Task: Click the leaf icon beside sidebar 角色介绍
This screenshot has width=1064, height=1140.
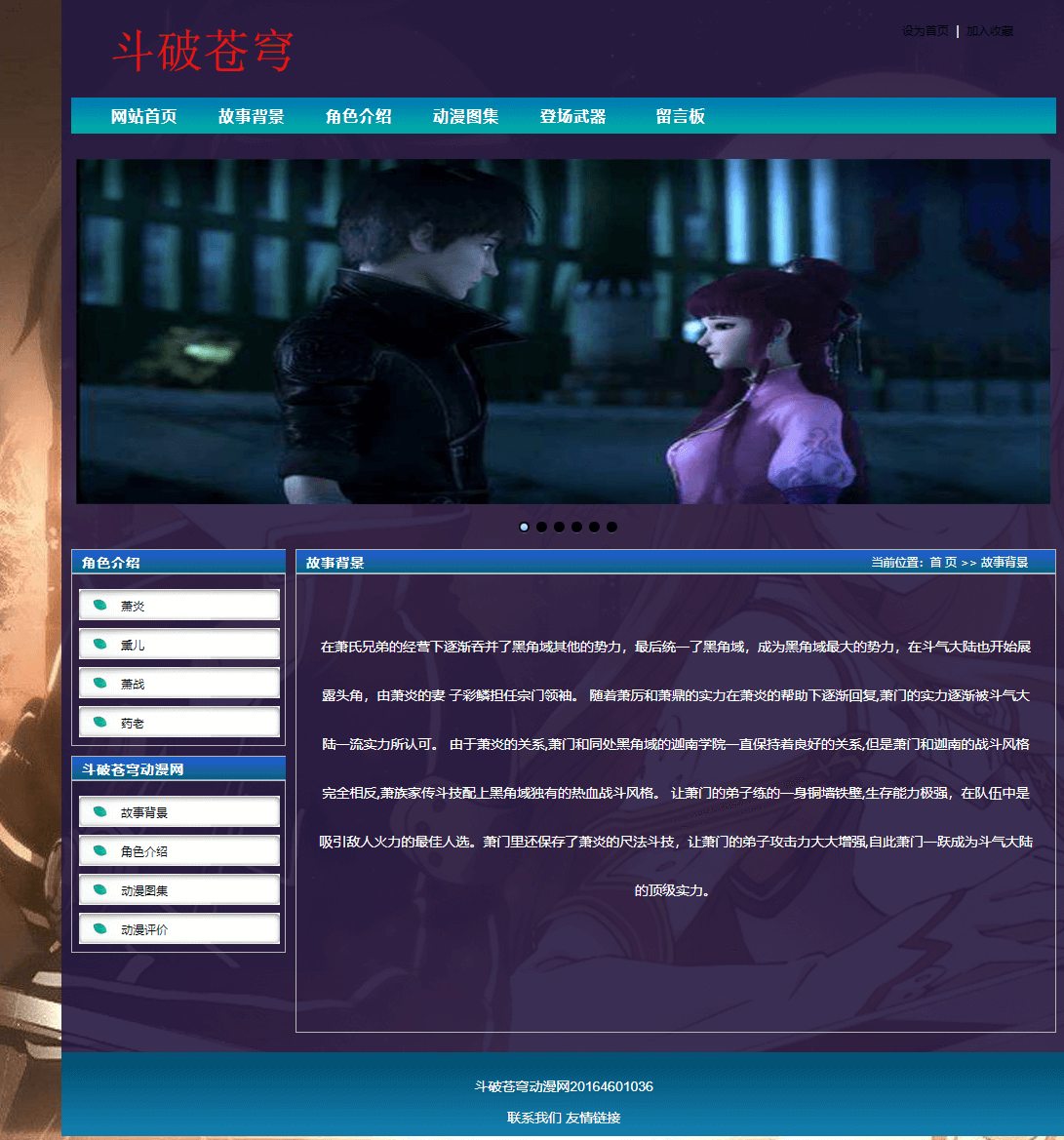Action: pos(100,850)
